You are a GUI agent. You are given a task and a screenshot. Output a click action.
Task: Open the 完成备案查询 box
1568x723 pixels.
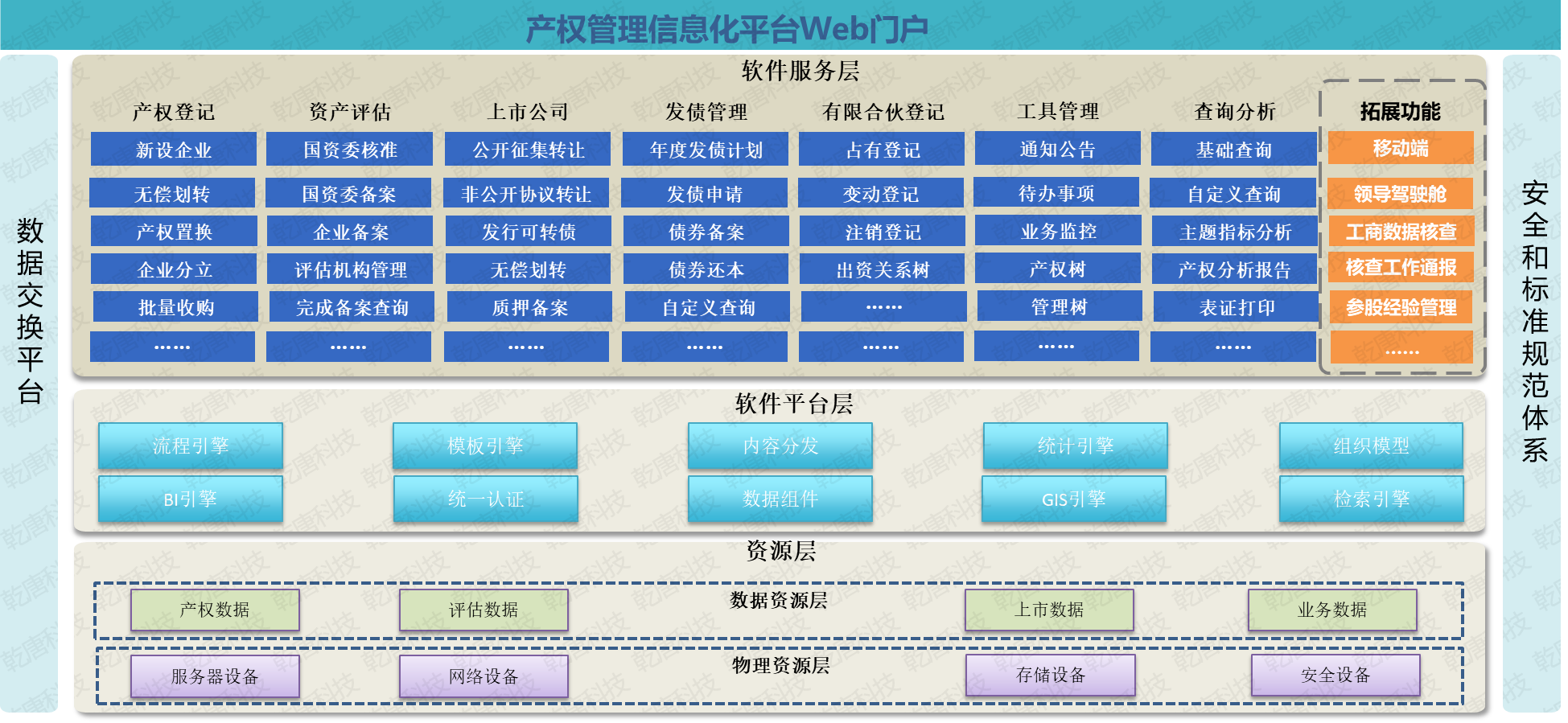(352, 307)
